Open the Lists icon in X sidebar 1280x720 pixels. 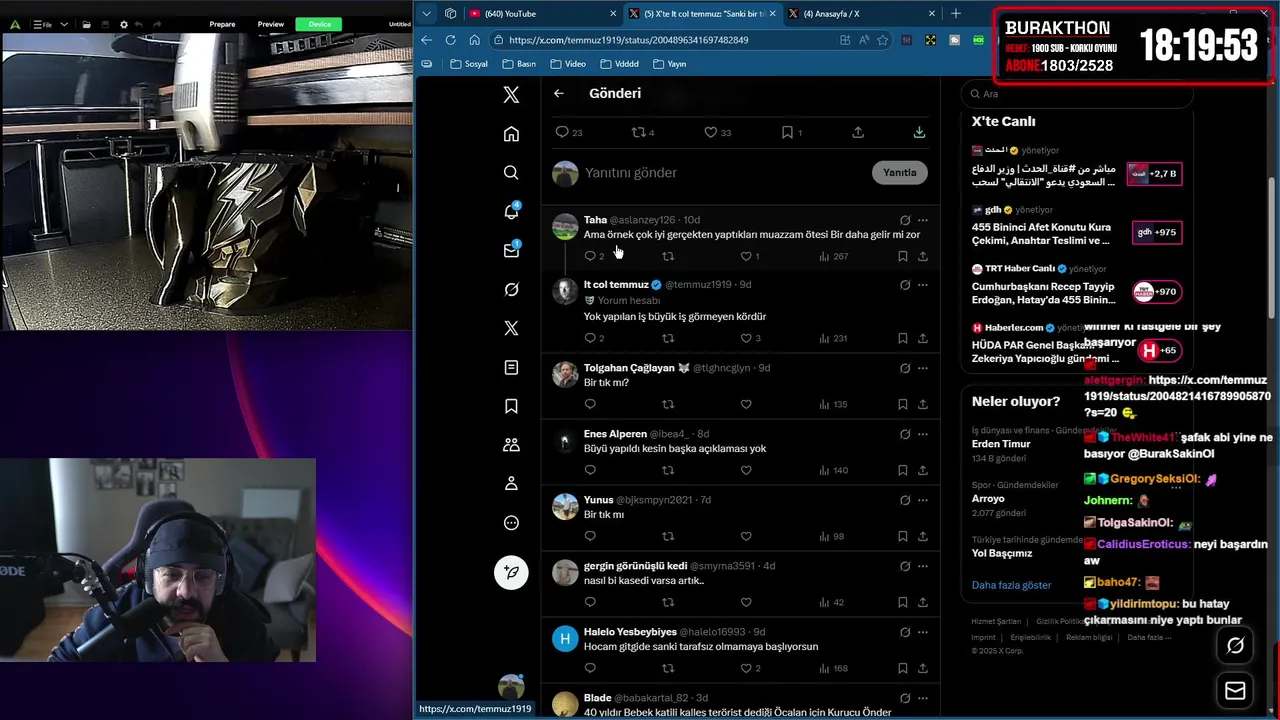[511, 367]
